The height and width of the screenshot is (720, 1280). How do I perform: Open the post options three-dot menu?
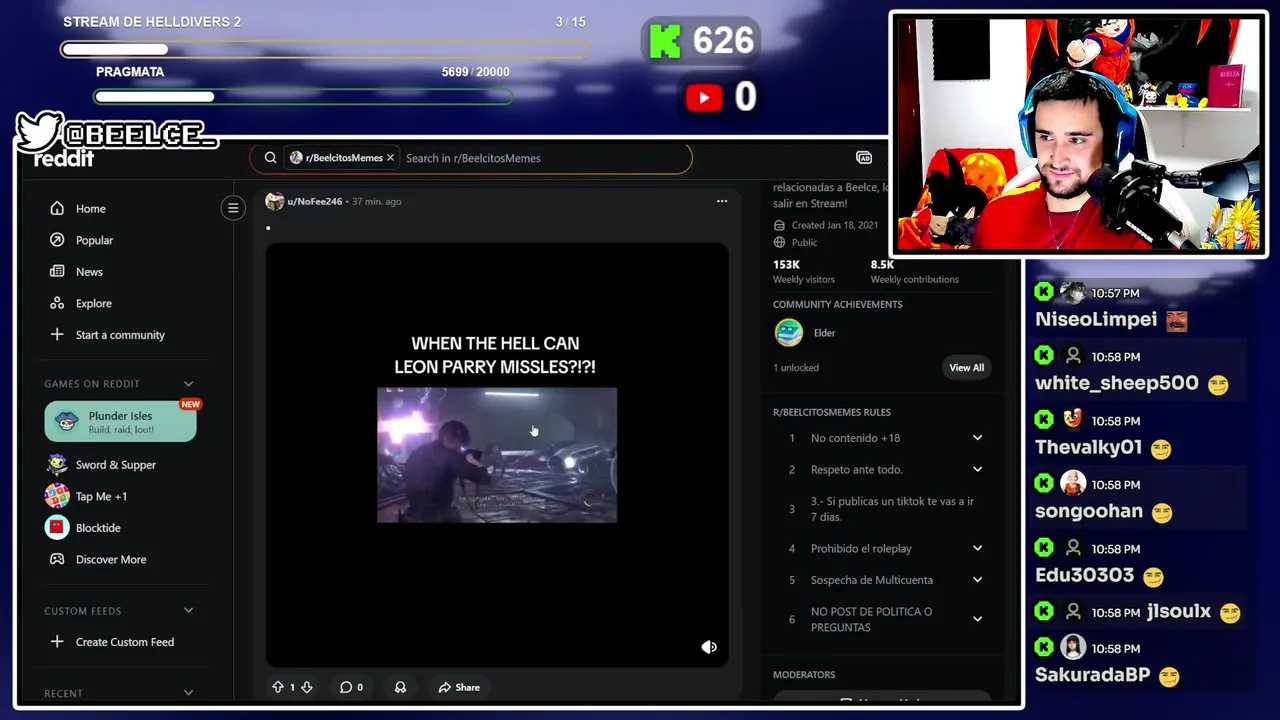click(722, 201)
